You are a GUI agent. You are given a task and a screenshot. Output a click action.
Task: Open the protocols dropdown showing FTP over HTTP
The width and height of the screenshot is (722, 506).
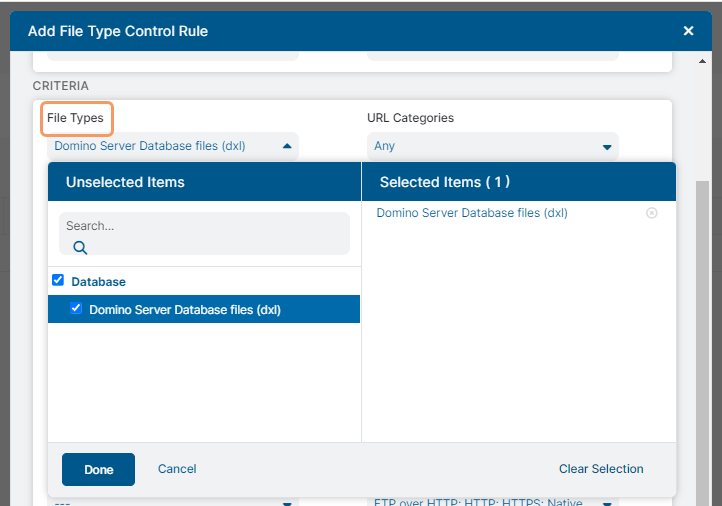point(492,501)
